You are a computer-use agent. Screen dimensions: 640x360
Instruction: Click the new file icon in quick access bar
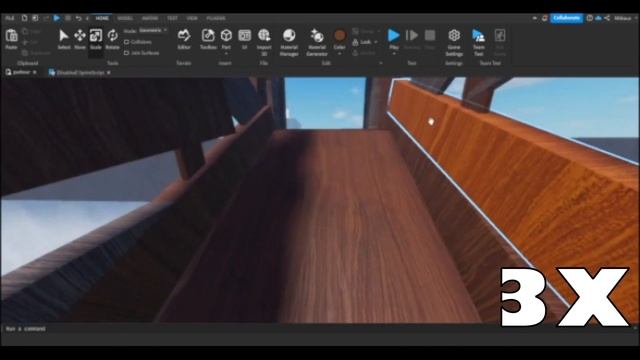point(24,18)
